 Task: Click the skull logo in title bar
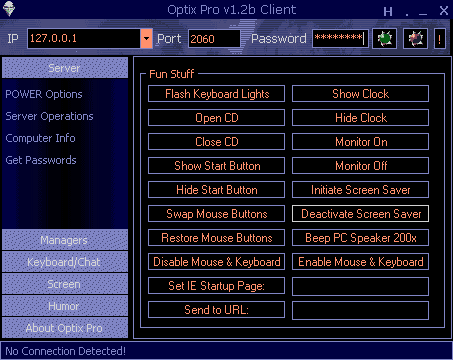click(9, 9)
